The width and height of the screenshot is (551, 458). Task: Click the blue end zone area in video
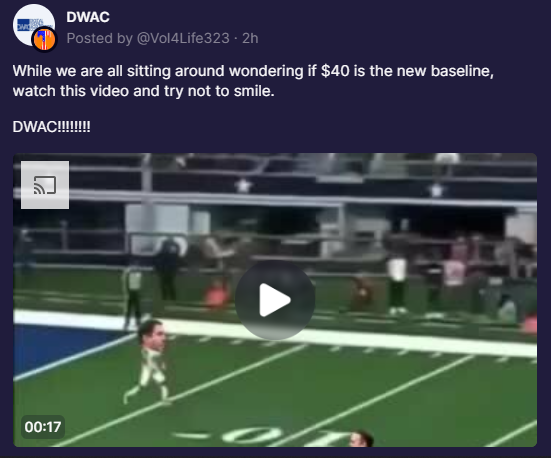(x=63, y=346)
